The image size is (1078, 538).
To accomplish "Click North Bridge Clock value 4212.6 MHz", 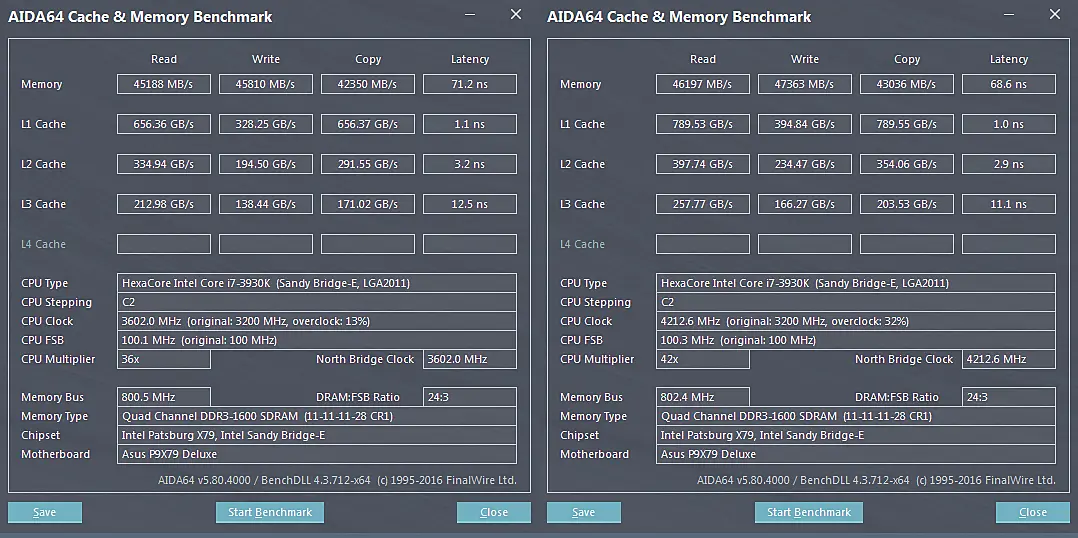I will [x=1009, y=359].
